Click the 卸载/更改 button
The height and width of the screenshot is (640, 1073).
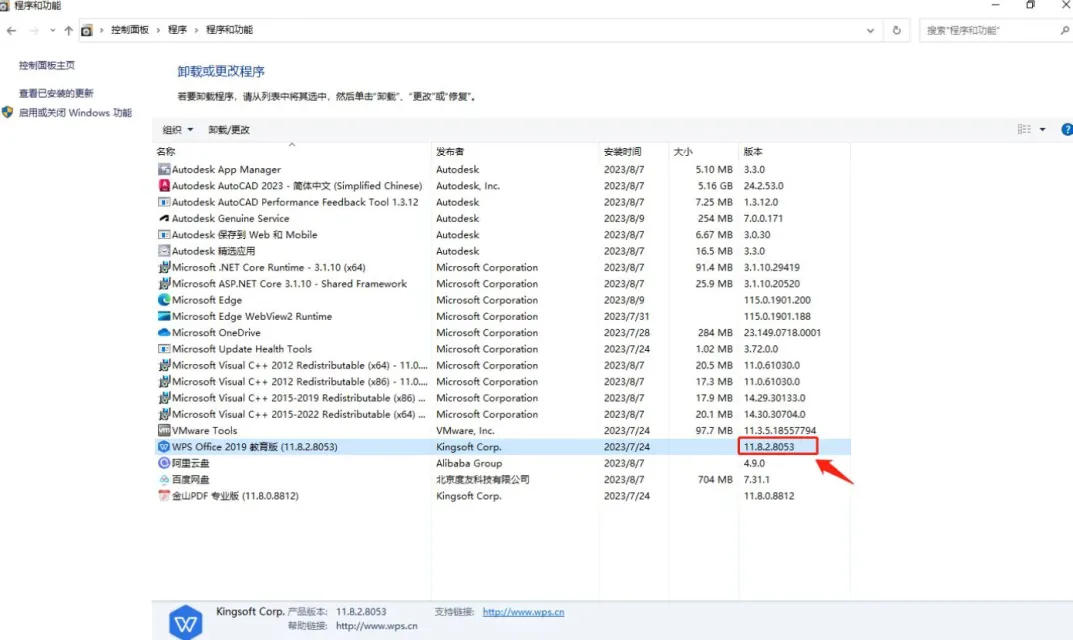click(x=229, y=129)
